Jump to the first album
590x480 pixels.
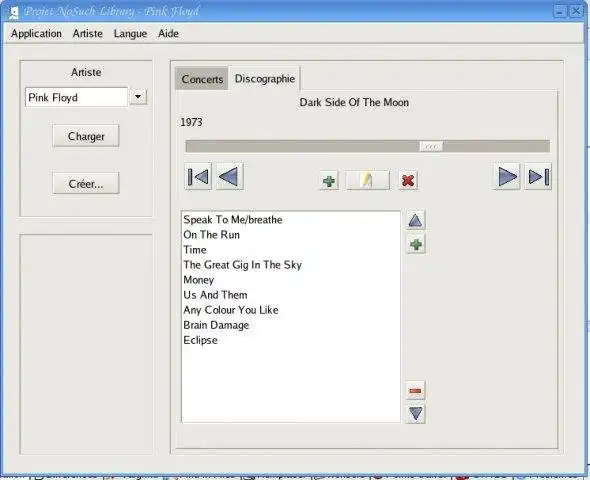point(198,176)
